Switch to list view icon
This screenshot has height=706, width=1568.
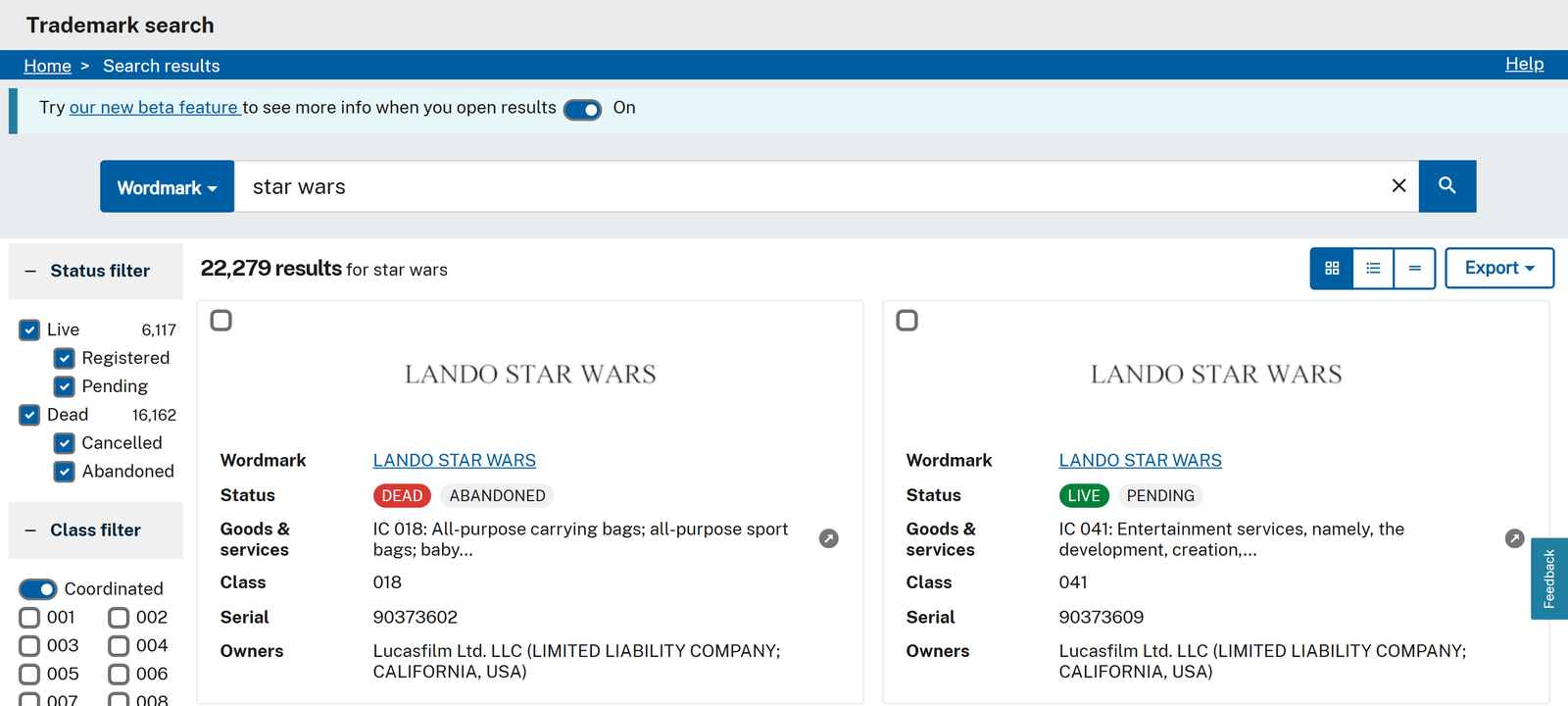point(1373,269)
